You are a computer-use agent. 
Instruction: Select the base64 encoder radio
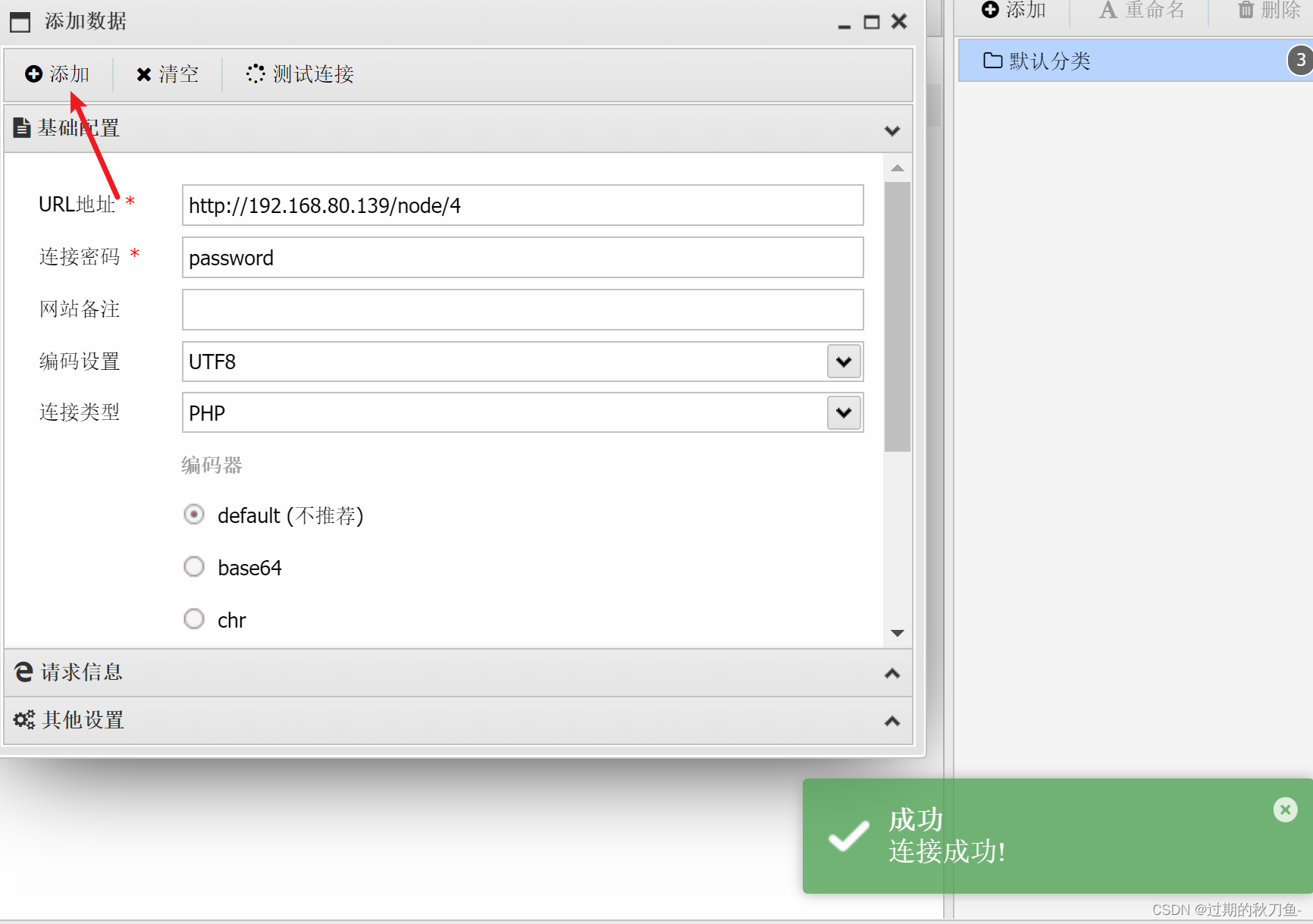194,566
